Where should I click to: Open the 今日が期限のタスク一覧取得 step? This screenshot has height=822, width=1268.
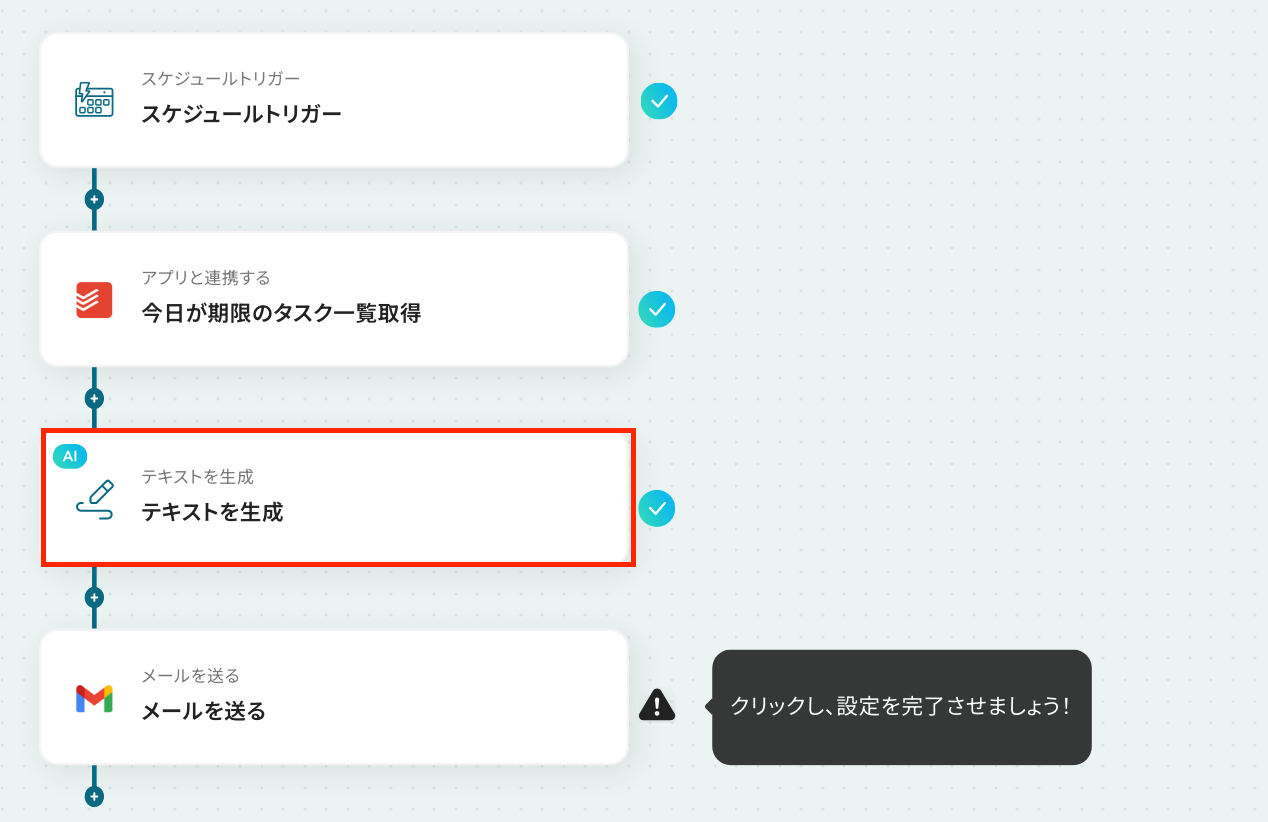(334, 299)
